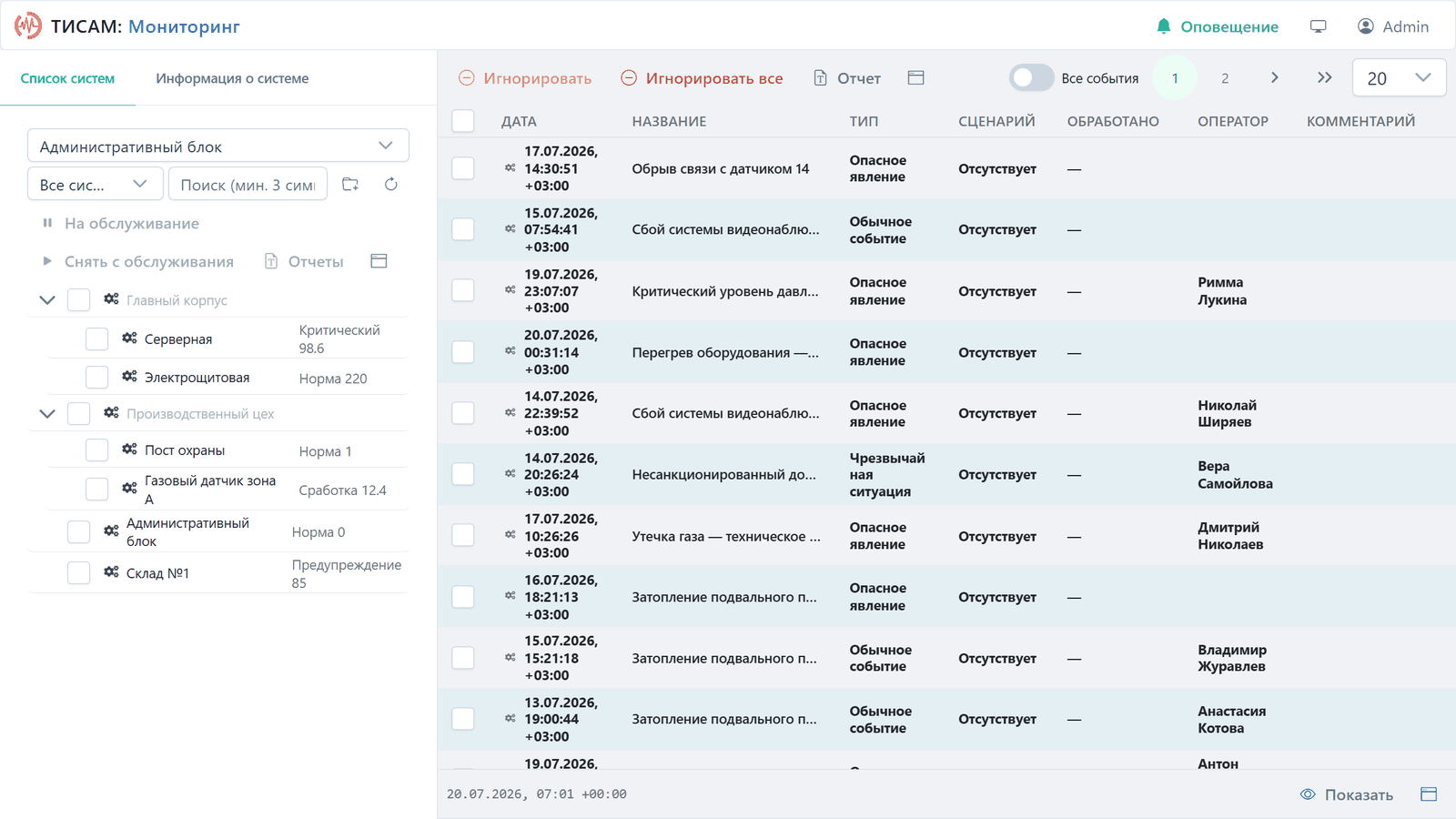Open the Административный блок dropdown
1456x819 pixels.
point(218,146)
